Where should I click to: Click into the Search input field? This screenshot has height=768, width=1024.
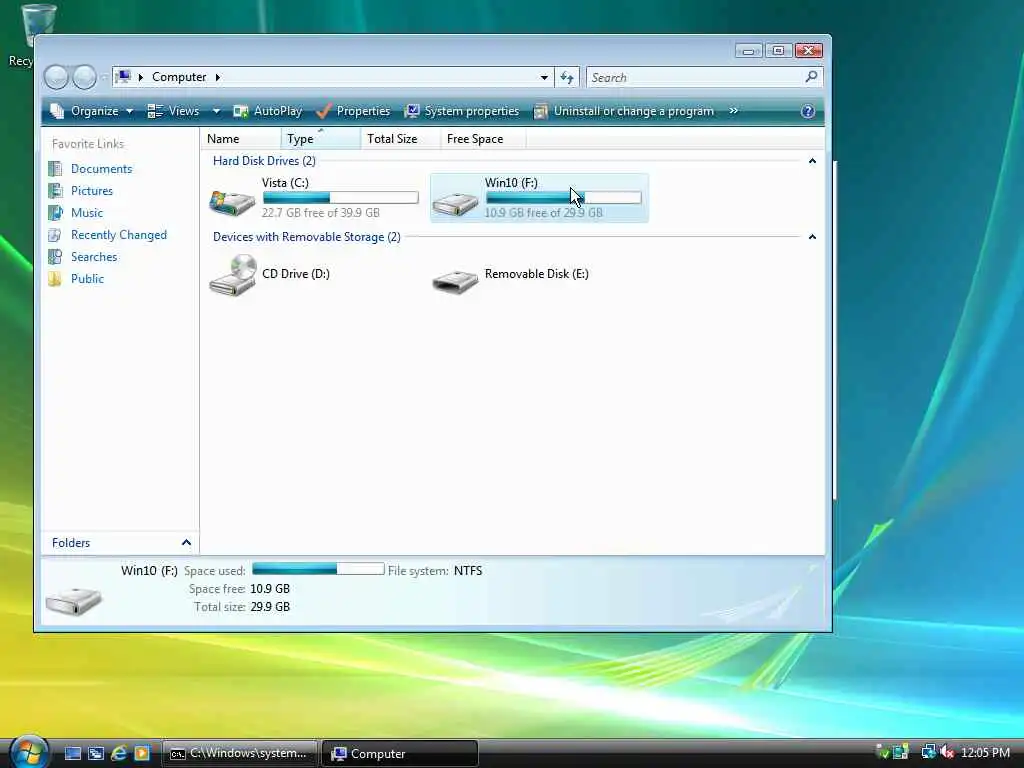pos(695,78)
